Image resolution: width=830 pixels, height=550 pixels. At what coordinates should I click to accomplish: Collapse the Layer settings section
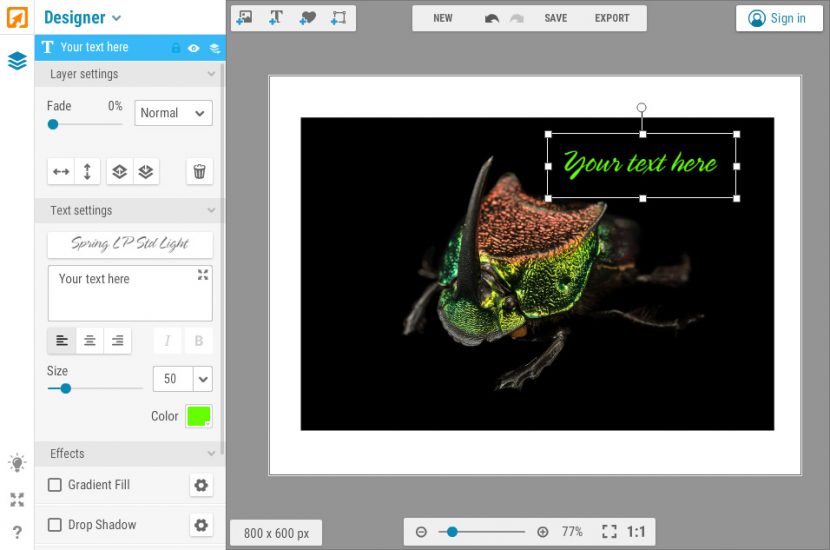(211, 74)
